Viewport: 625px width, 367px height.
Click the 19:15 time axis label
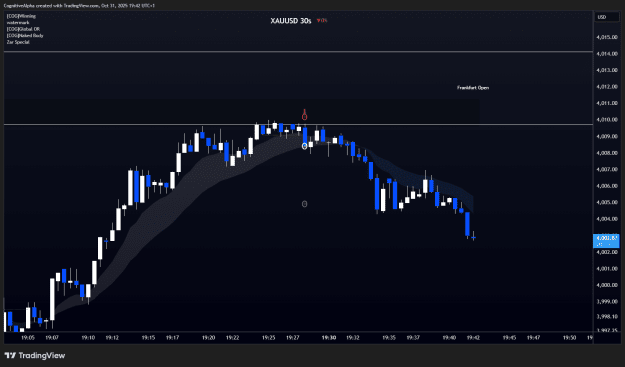(x=148, y=338)
